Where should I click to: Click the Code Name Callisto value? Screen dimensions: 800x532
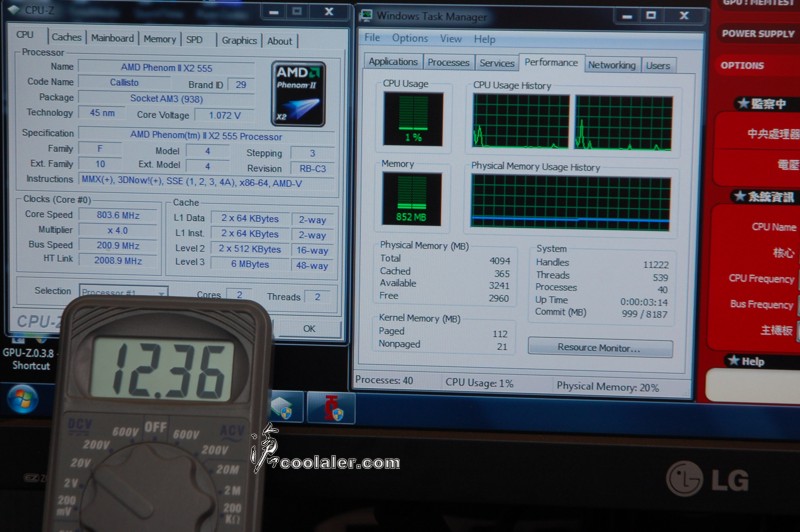click(124, 82)
